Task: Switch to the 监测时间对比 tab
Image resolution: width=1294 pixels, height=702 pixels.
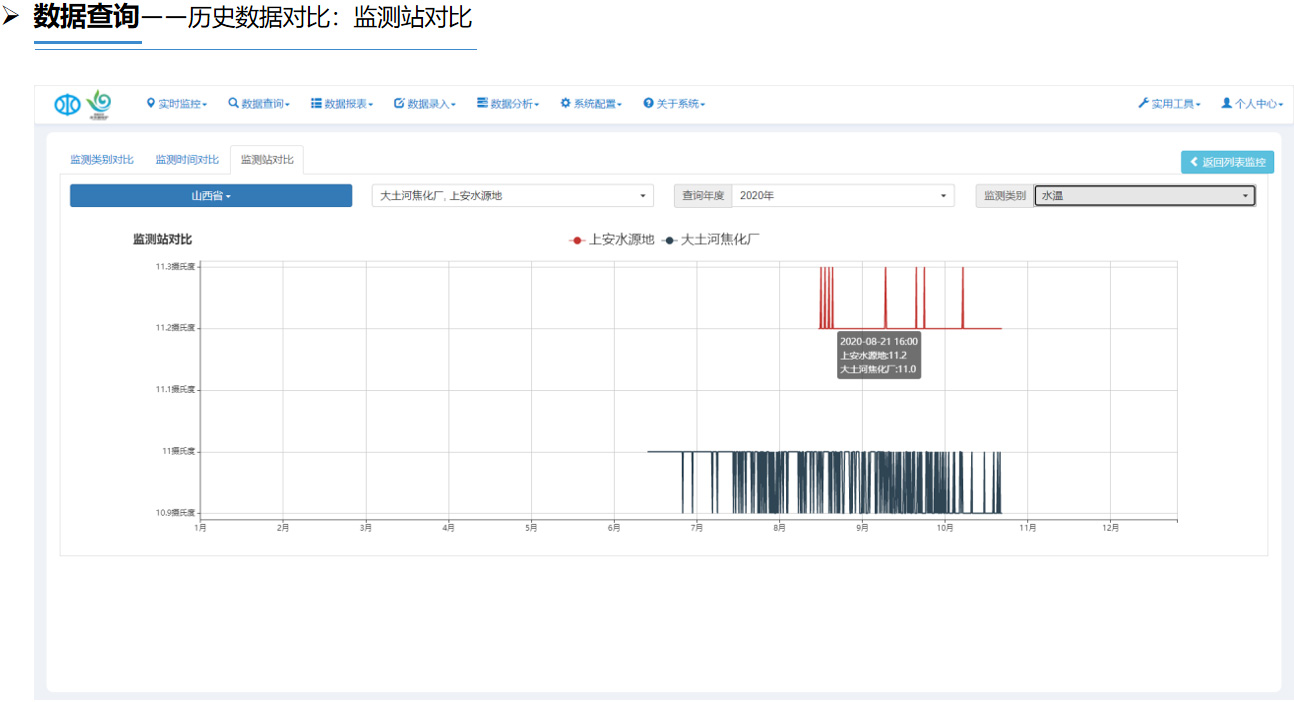Action: coord(187,160)
